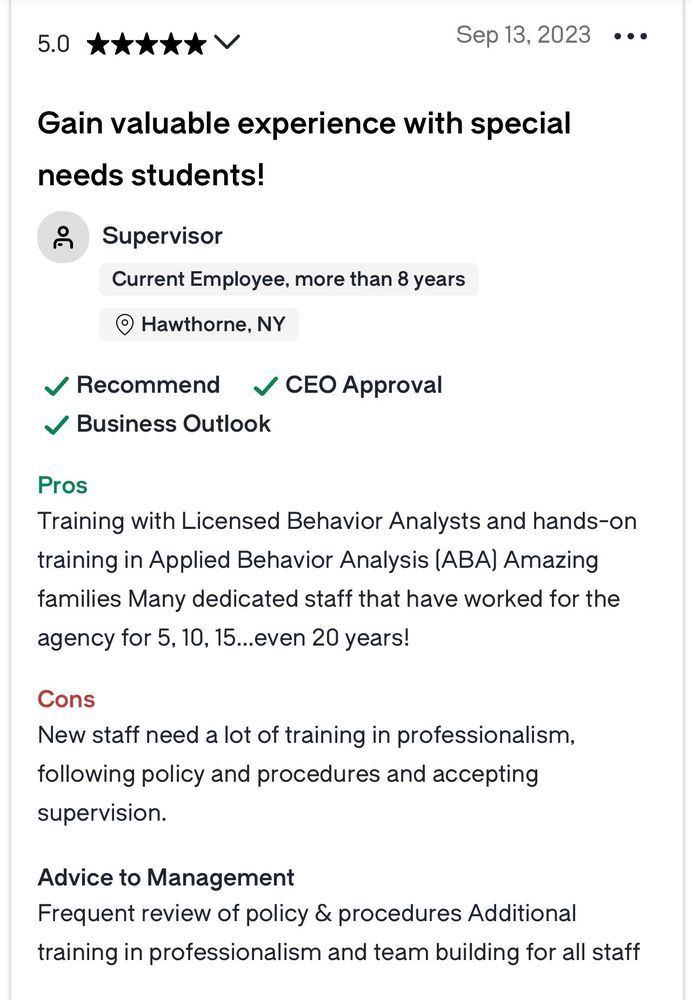Viewport: 694px width, 1000px height.
Task: Click the Pros paragraph about ABA training
Action: pos(337,579)
